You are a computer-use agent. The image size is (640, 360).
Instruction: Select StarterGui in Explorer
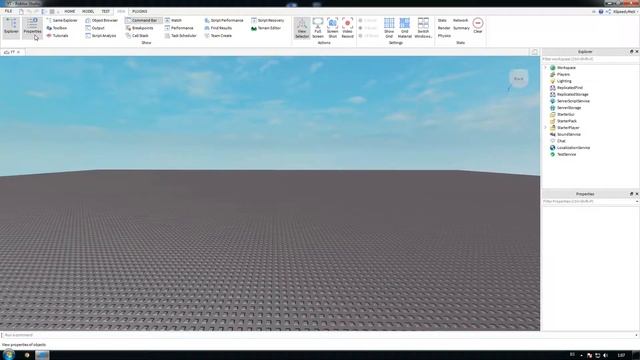point(566,114)
